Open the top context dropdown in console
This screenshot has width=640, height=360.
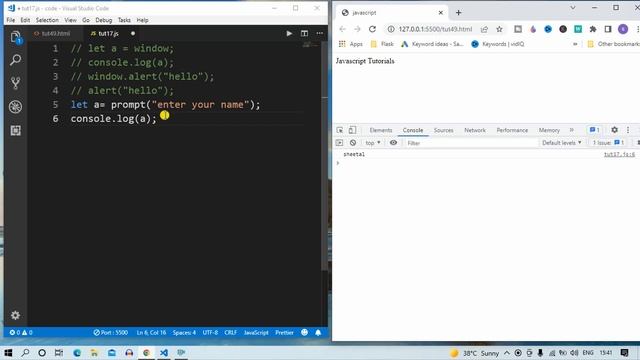pos(373,143)
